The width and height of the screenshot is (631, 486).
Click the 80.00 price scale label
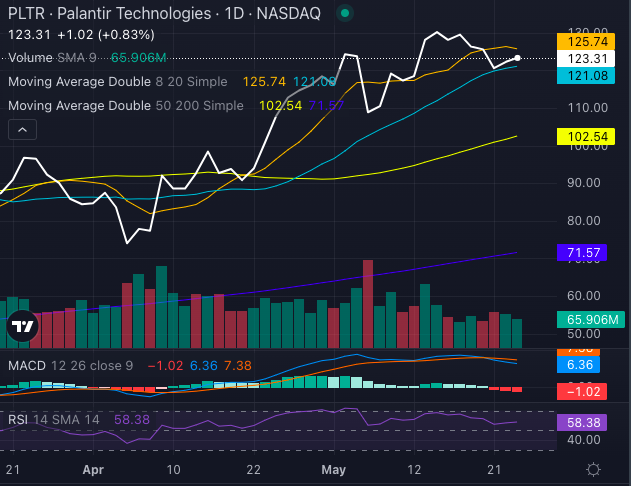coord(584,220)
